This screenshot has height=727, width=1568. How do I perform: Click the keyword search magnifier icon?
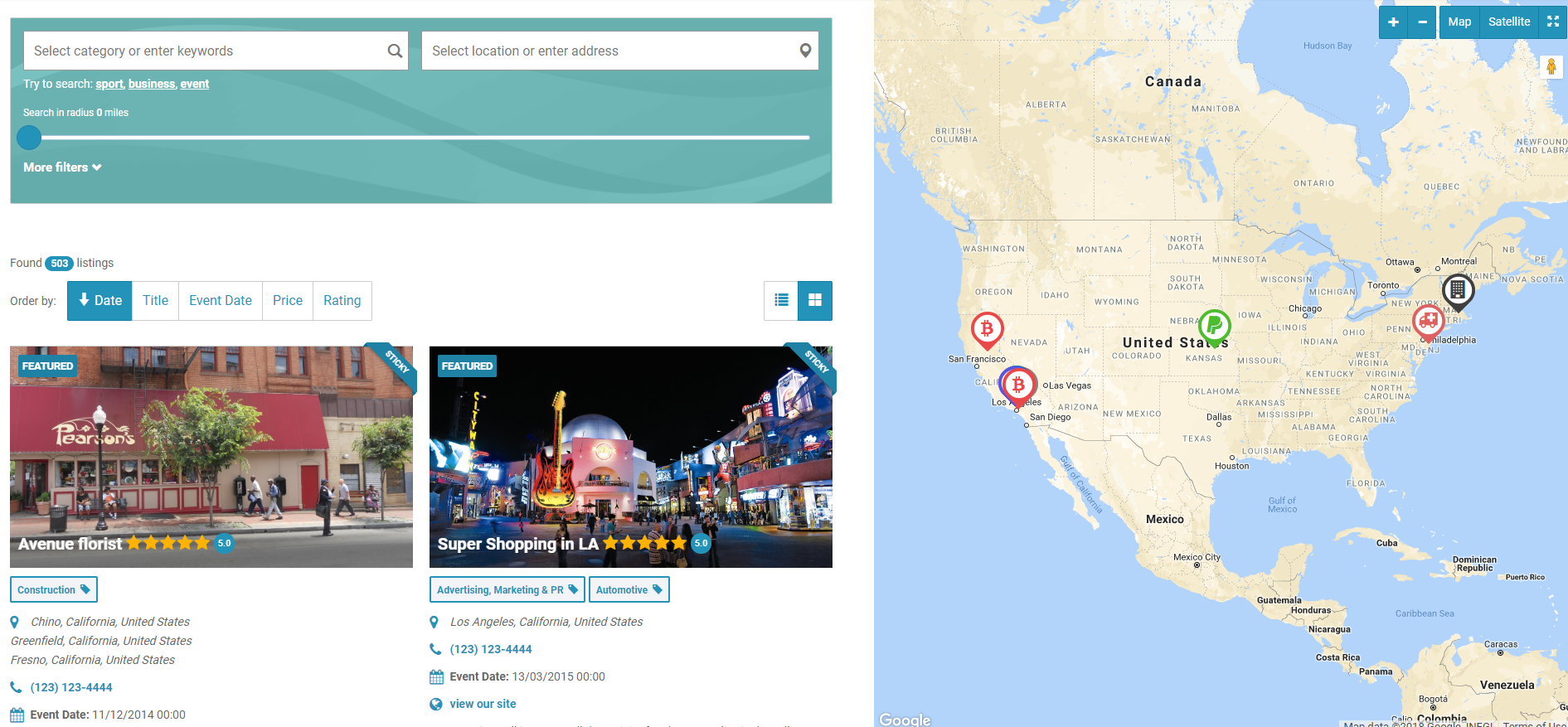tap(395, 51)
